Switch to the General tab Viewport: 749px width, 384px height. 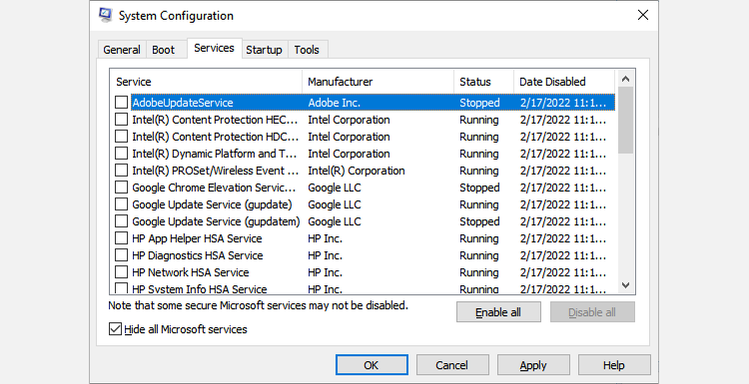pyautogui.click(x=122, y=50)
